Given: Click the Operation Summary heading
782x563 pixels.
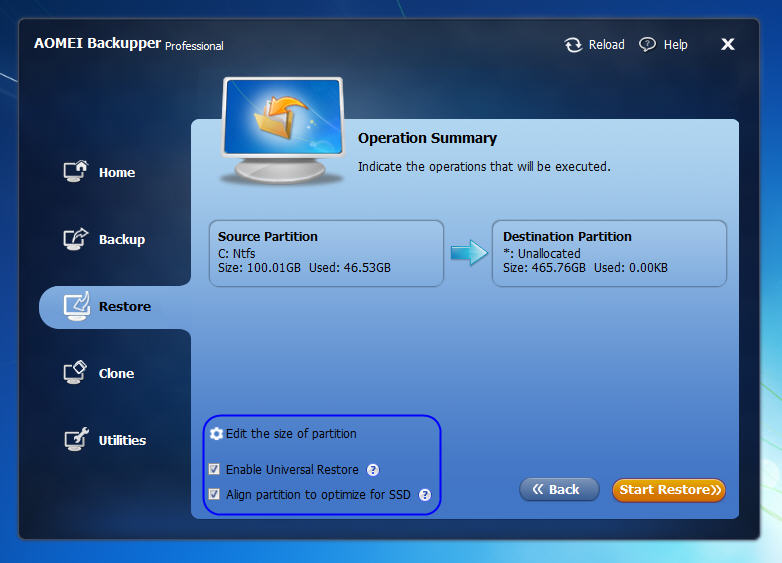Looking at the screenshot, I should (427, 138).
